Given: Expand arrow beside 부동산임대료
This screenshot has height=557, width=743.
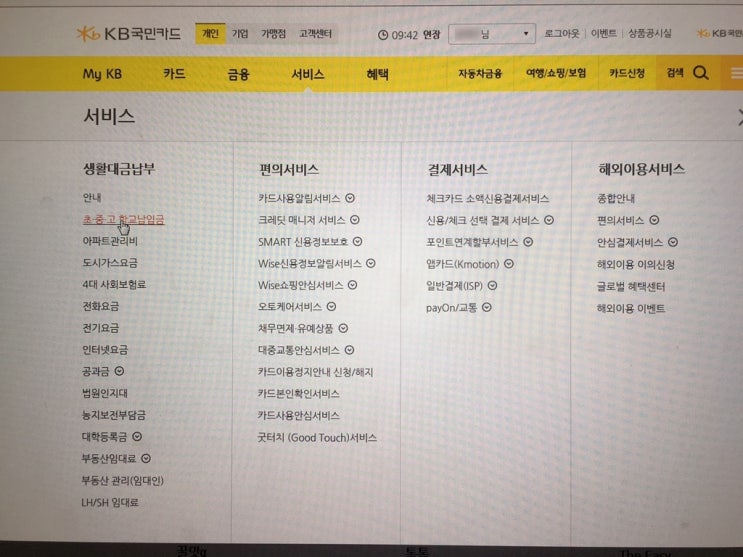Looking at the screenshot, I should [x=146, y=458].
